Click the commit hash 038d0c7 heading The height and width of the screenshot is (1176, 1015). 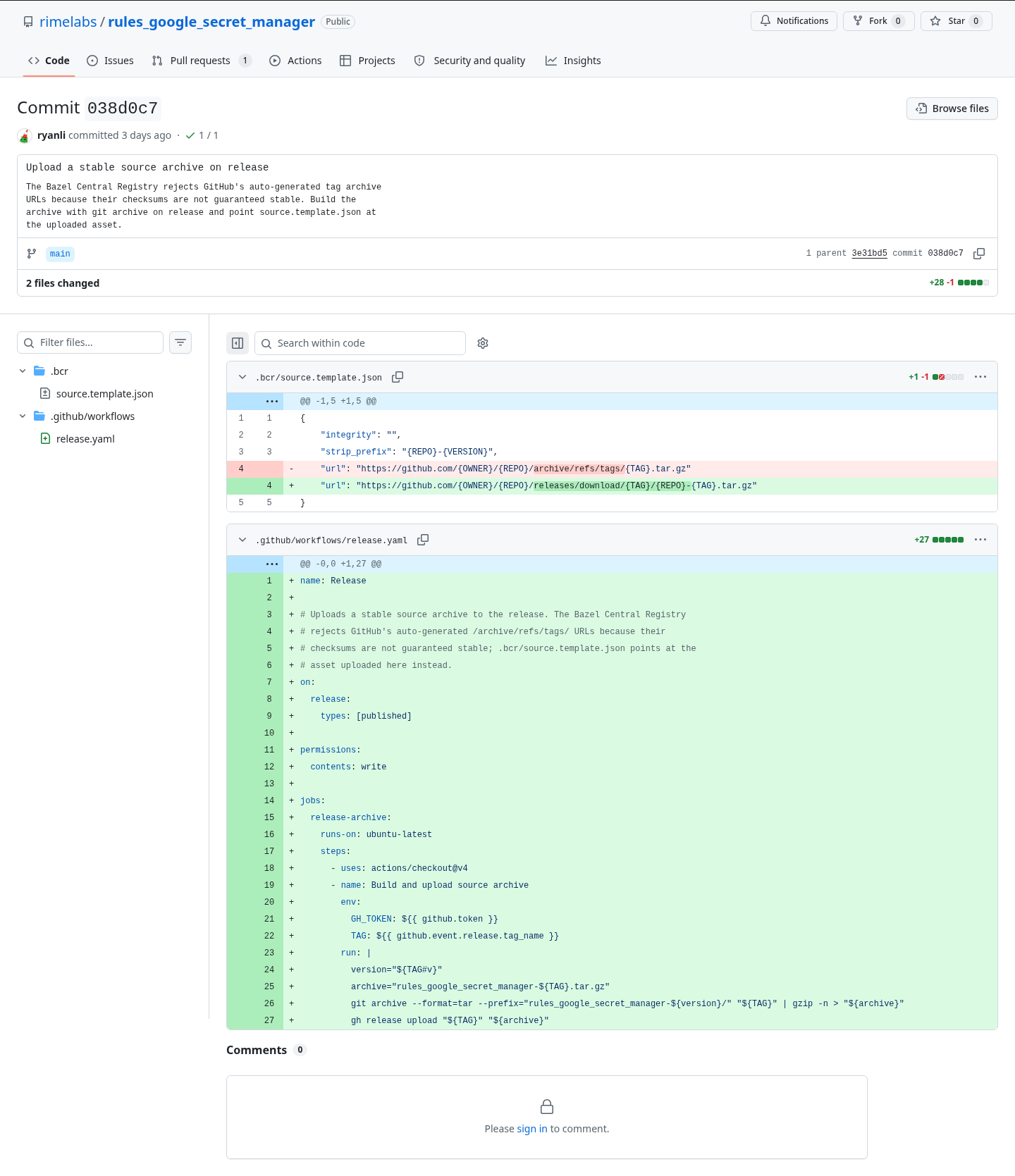click(123, 108)
